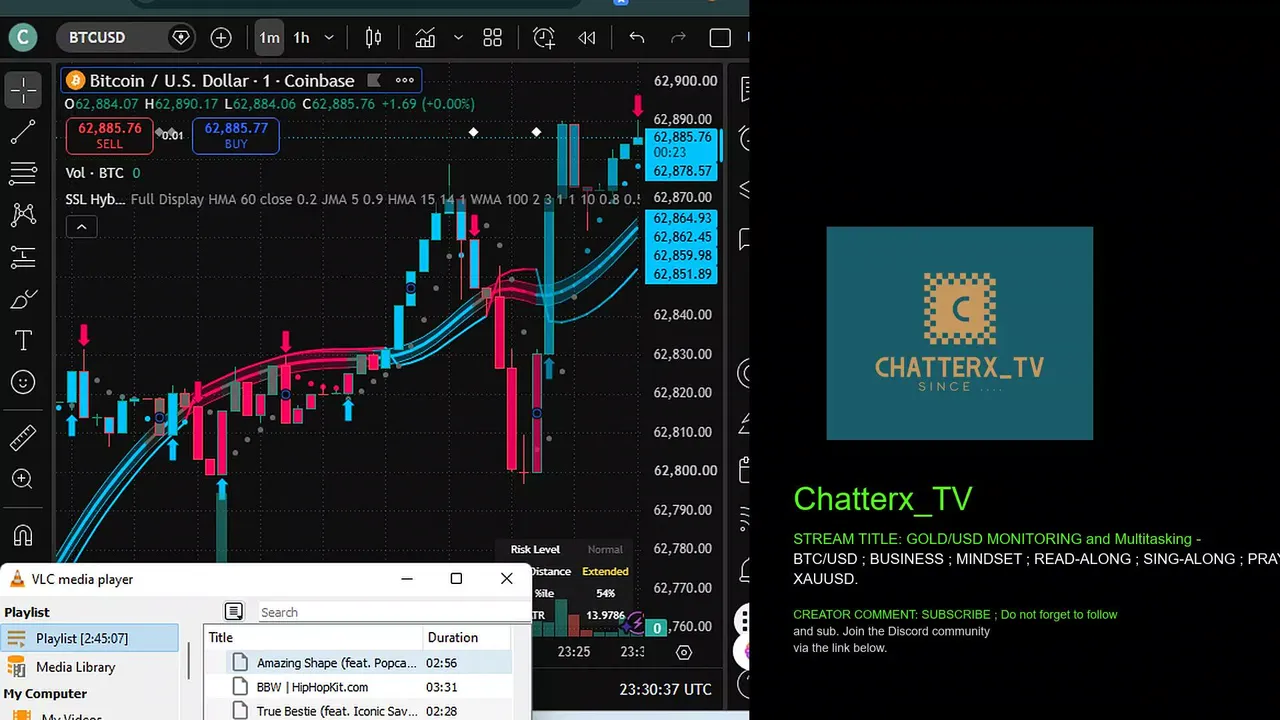Click the Bitcoin / U.S. Dollar chart title
Image resolution: width=1280 pixels, height=720 pixels.
tap(222, 81)
